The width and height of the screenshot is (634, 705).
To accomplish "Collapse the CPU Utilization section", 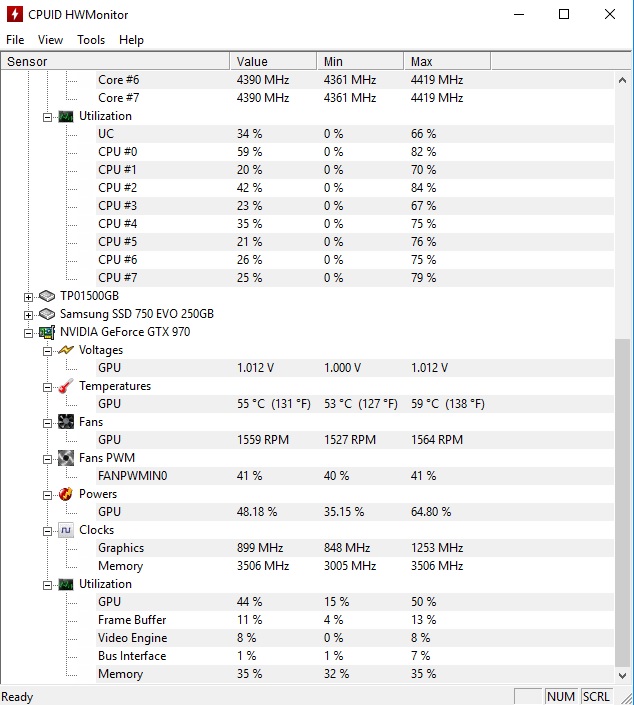I will [x=47, y=117].
